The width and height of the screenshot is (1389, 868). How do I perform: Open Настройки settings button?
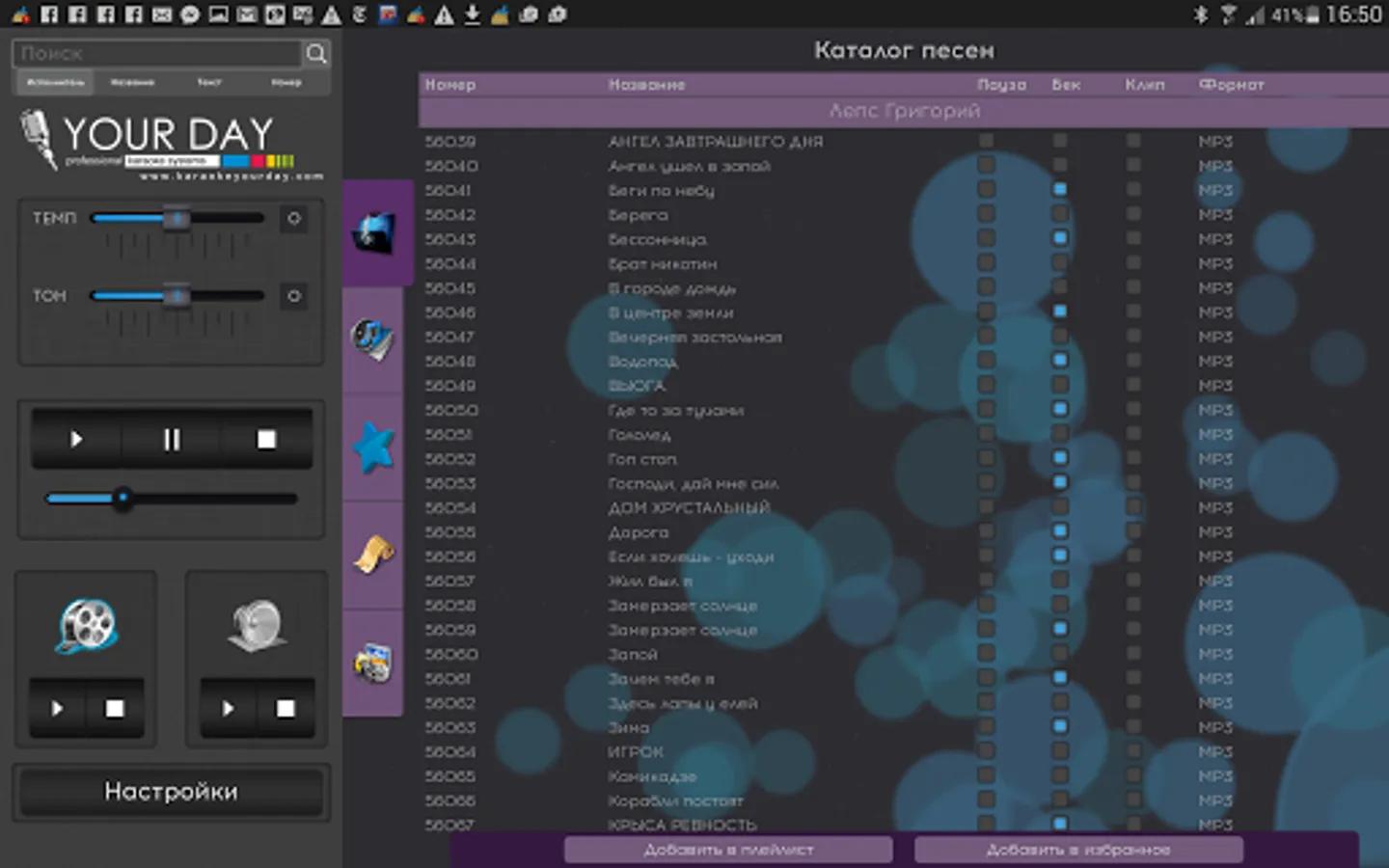171,792
